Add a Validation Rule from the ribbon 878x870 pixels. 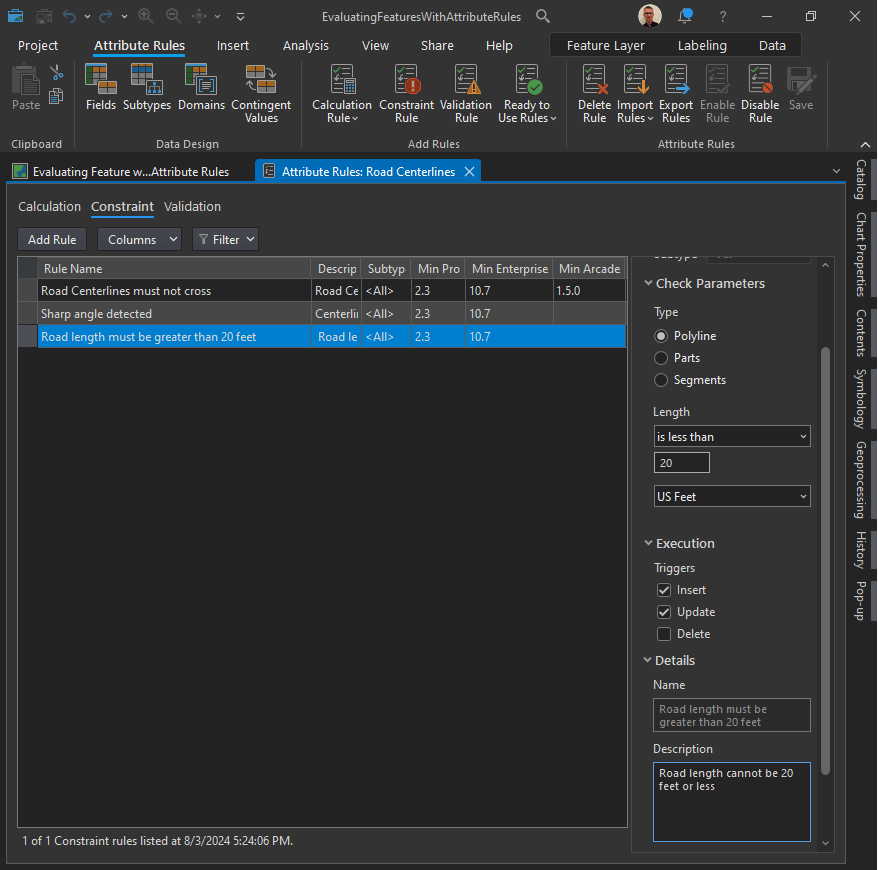coord(466,93)
